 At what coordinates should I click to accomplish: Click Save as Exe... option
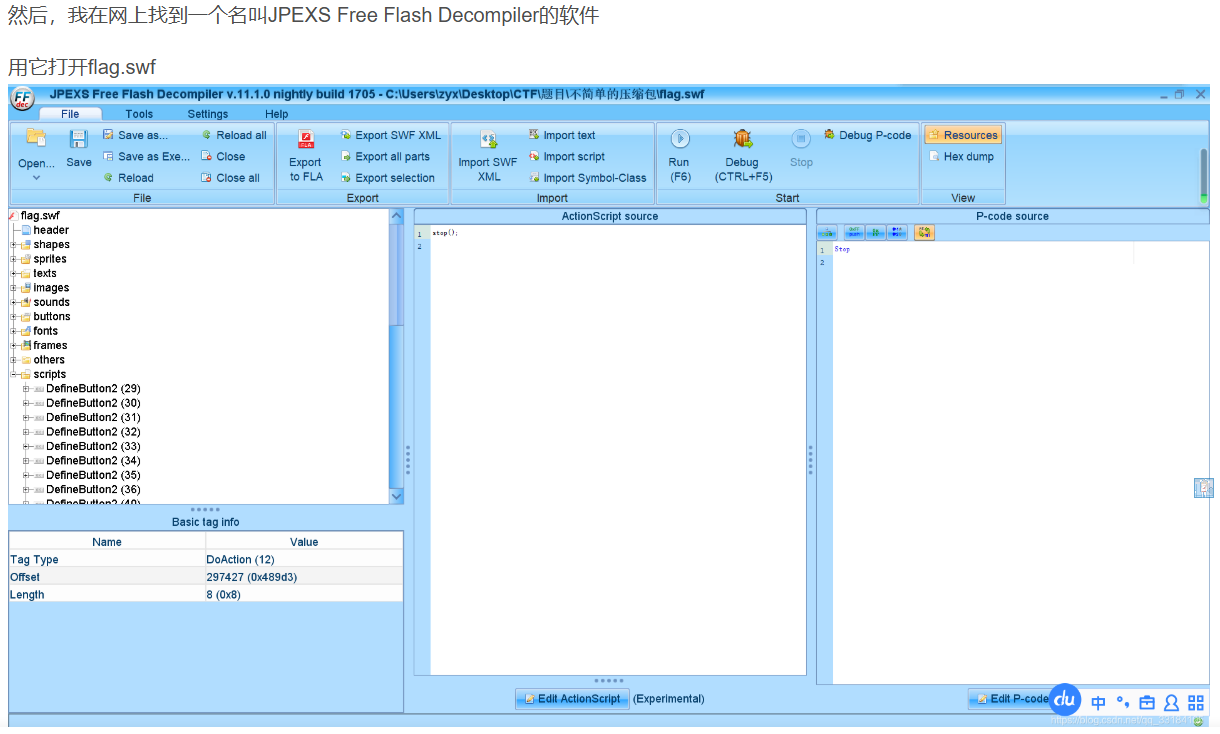click(x=146, y=156)
